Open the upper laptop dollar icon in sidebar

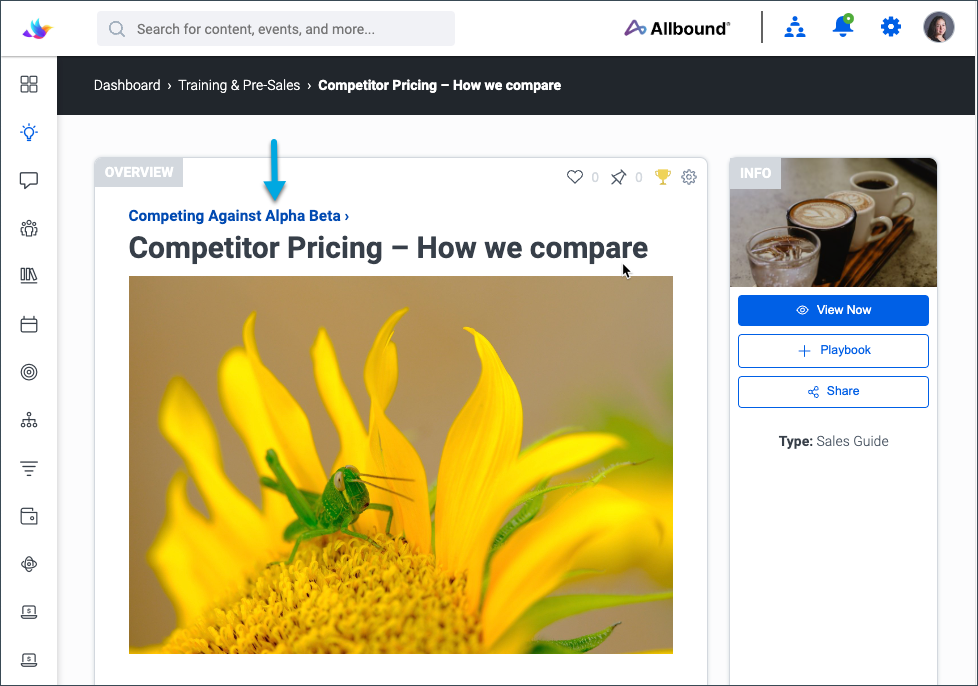(29, 612)
